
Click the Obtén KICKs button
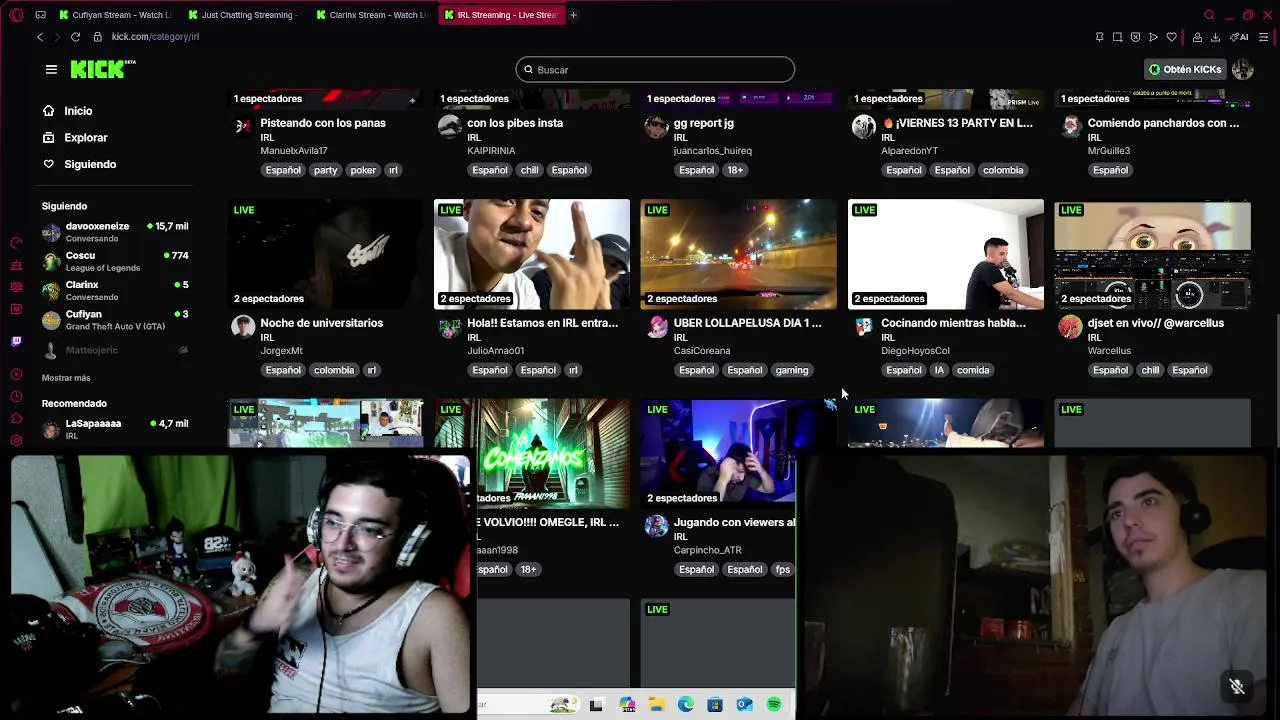(x=1185, y=69)
